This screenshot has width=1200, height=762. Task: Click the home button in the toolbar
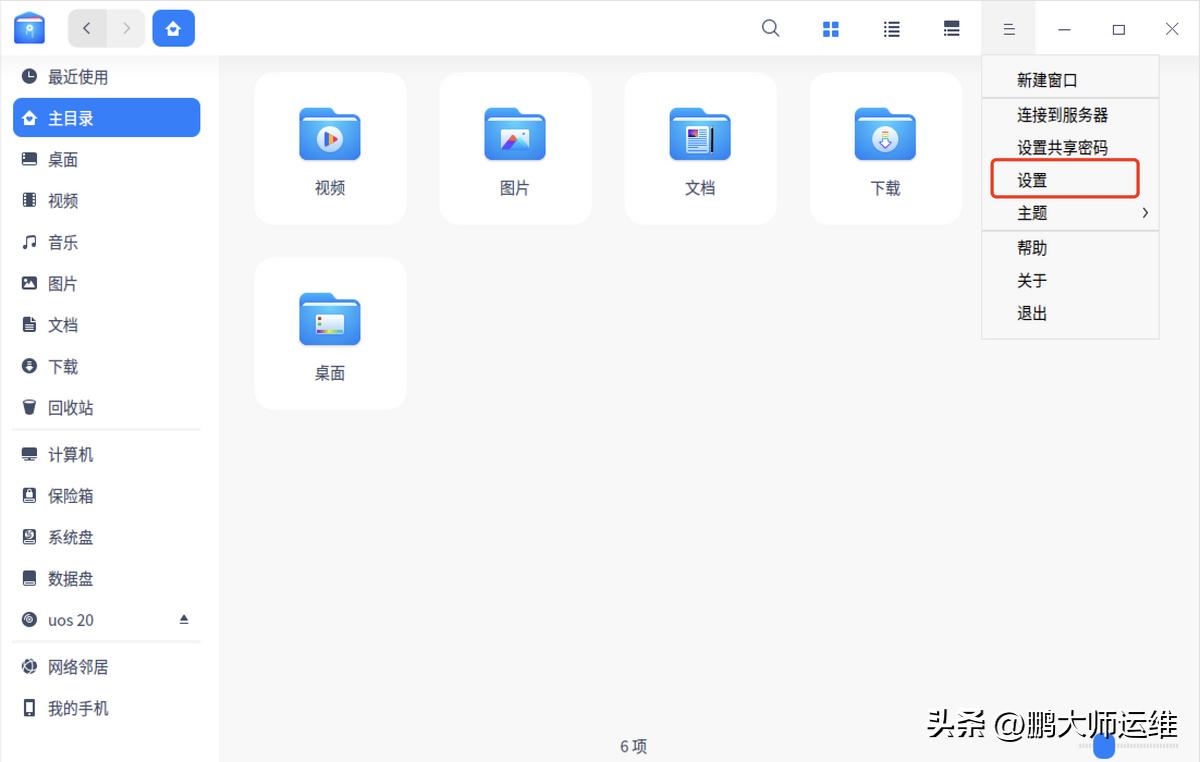click(x=173, y=29)
